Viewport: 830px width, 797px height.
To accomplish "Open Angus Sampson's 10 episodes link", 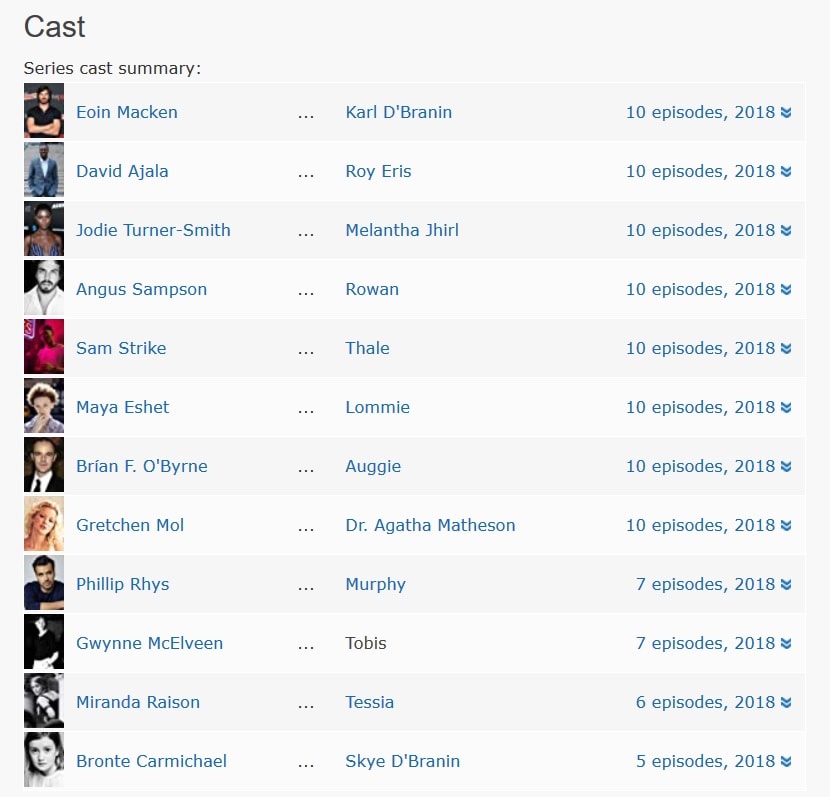I will click(x=700, y=289).
